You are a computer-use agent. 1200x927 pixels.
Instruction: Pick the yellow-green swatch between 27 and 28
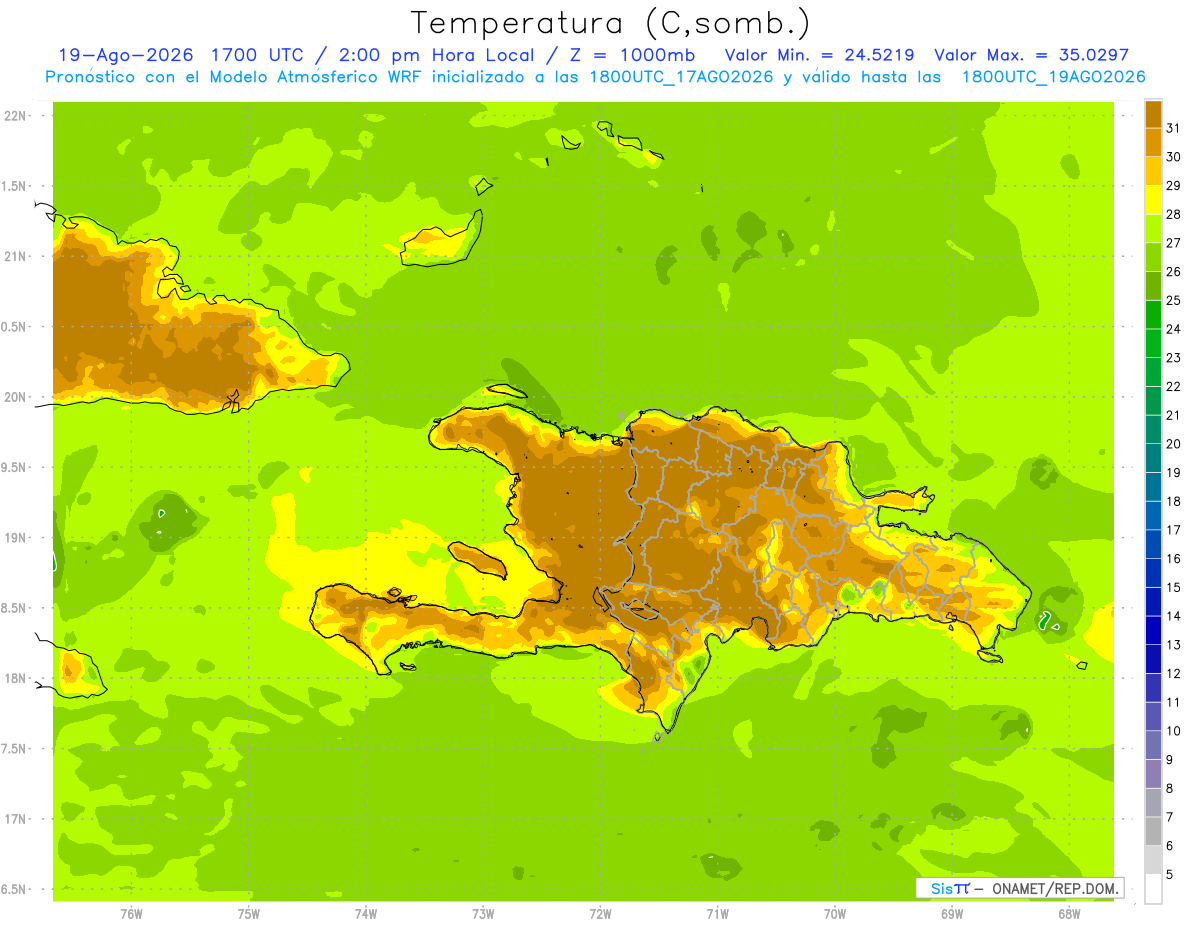coord(1153,229)
